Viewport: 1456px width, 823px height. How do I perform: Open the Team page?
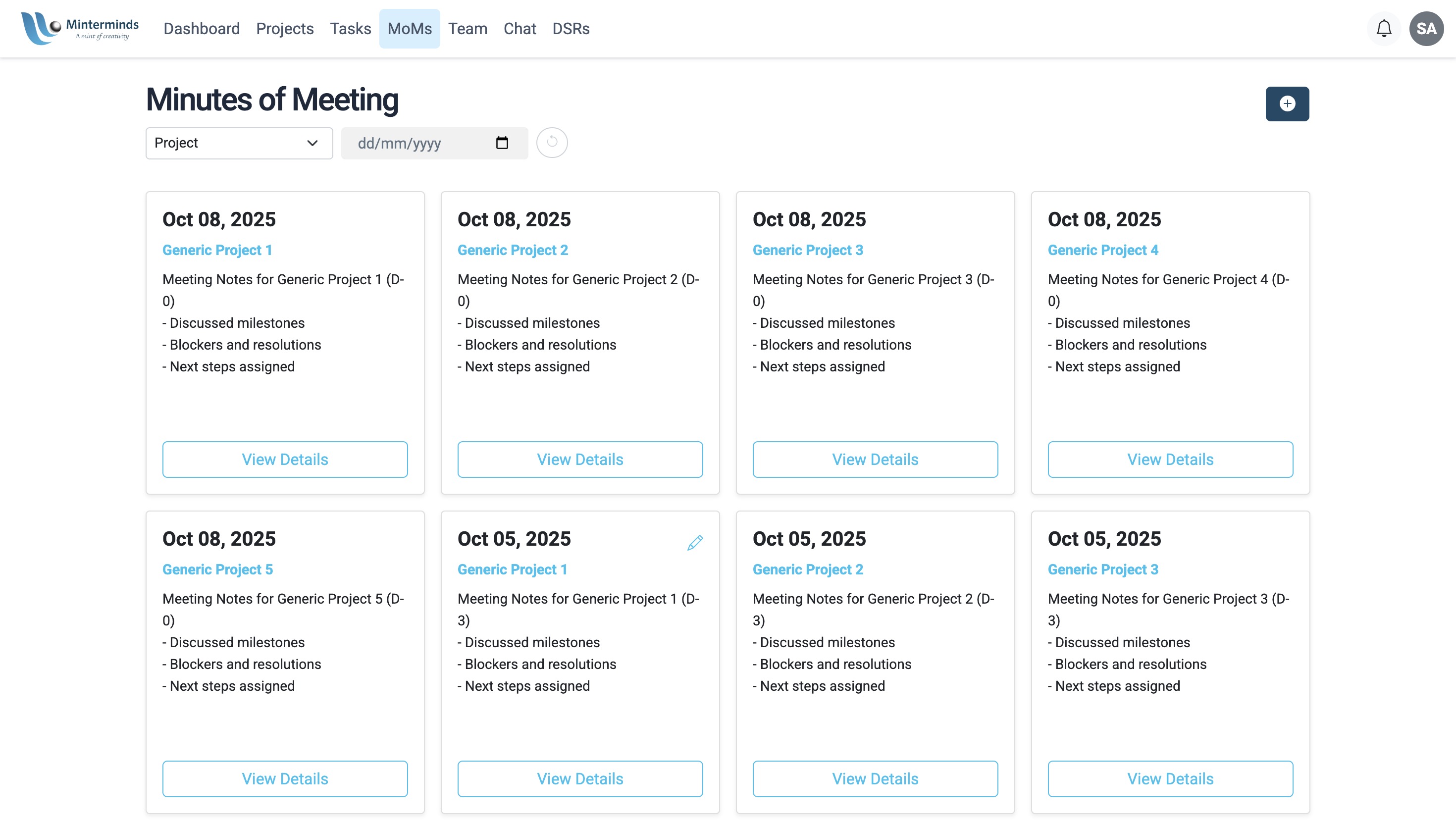tap(468, 29)
